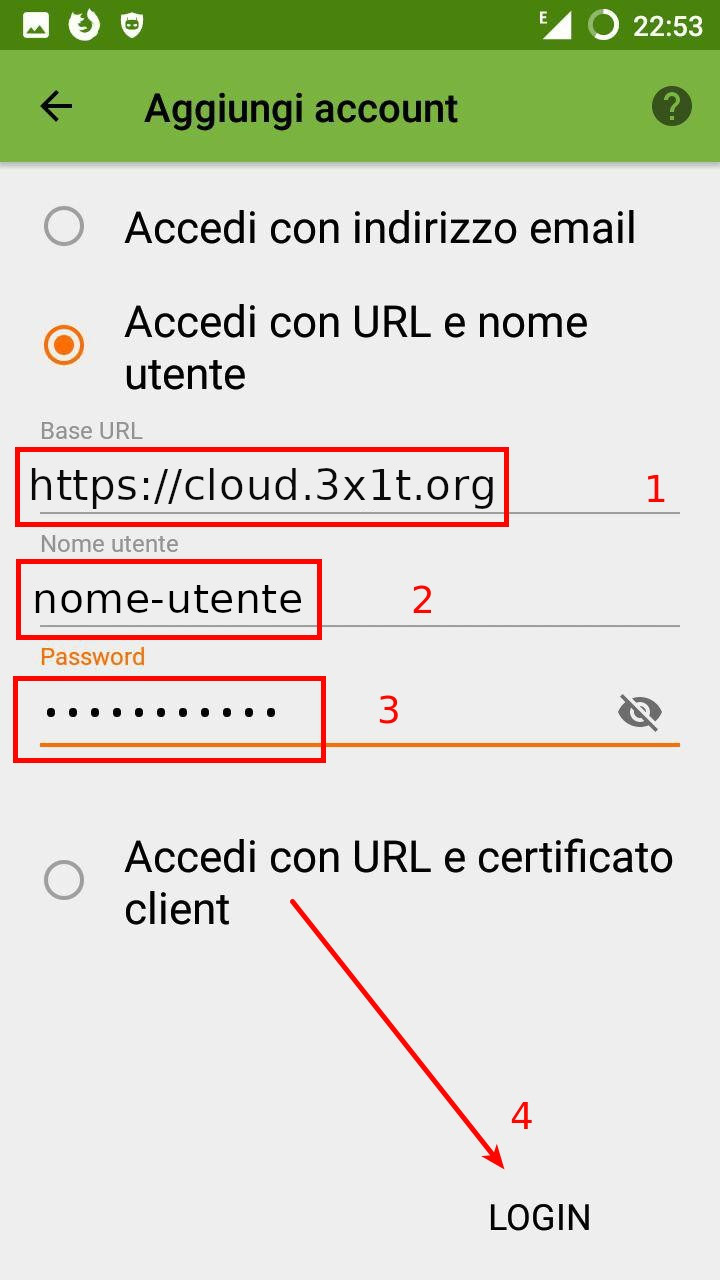
Task: Tap the clock showing 22:53
Action: coord(668,25)
